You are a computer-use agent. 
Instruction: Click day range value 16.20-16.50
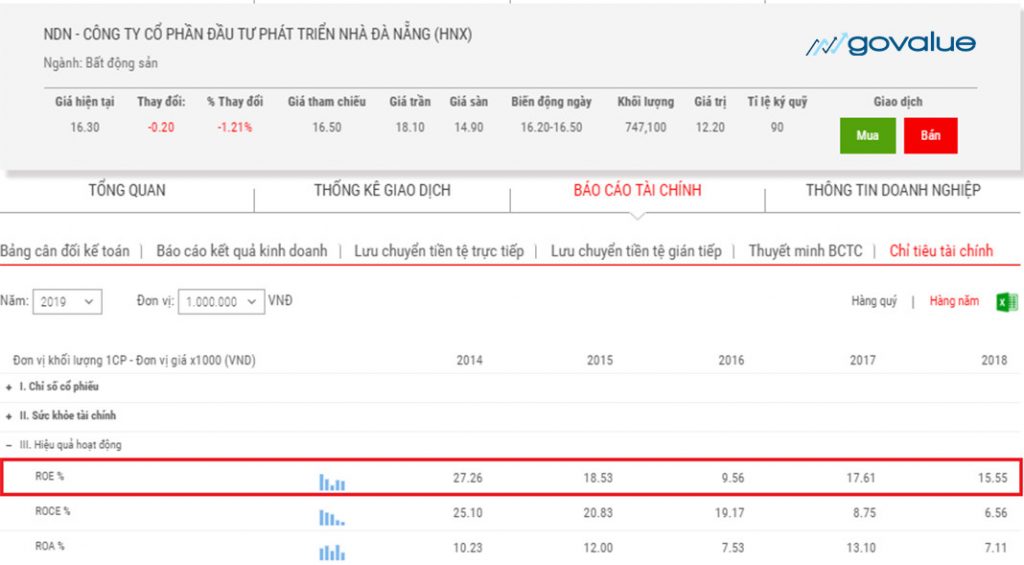[551, 127]
